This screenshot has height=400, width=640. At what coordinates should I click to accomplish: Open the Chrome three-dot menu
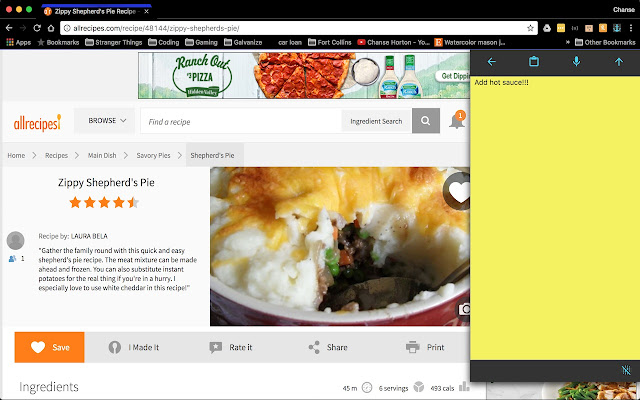pyautogui.click(x=631, y=28)
